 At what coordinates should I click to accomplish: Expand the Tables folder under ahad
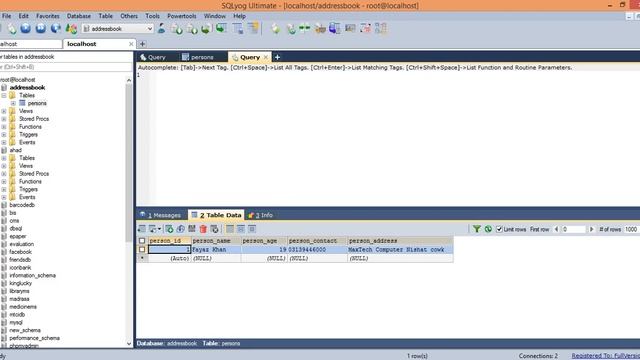4,158
